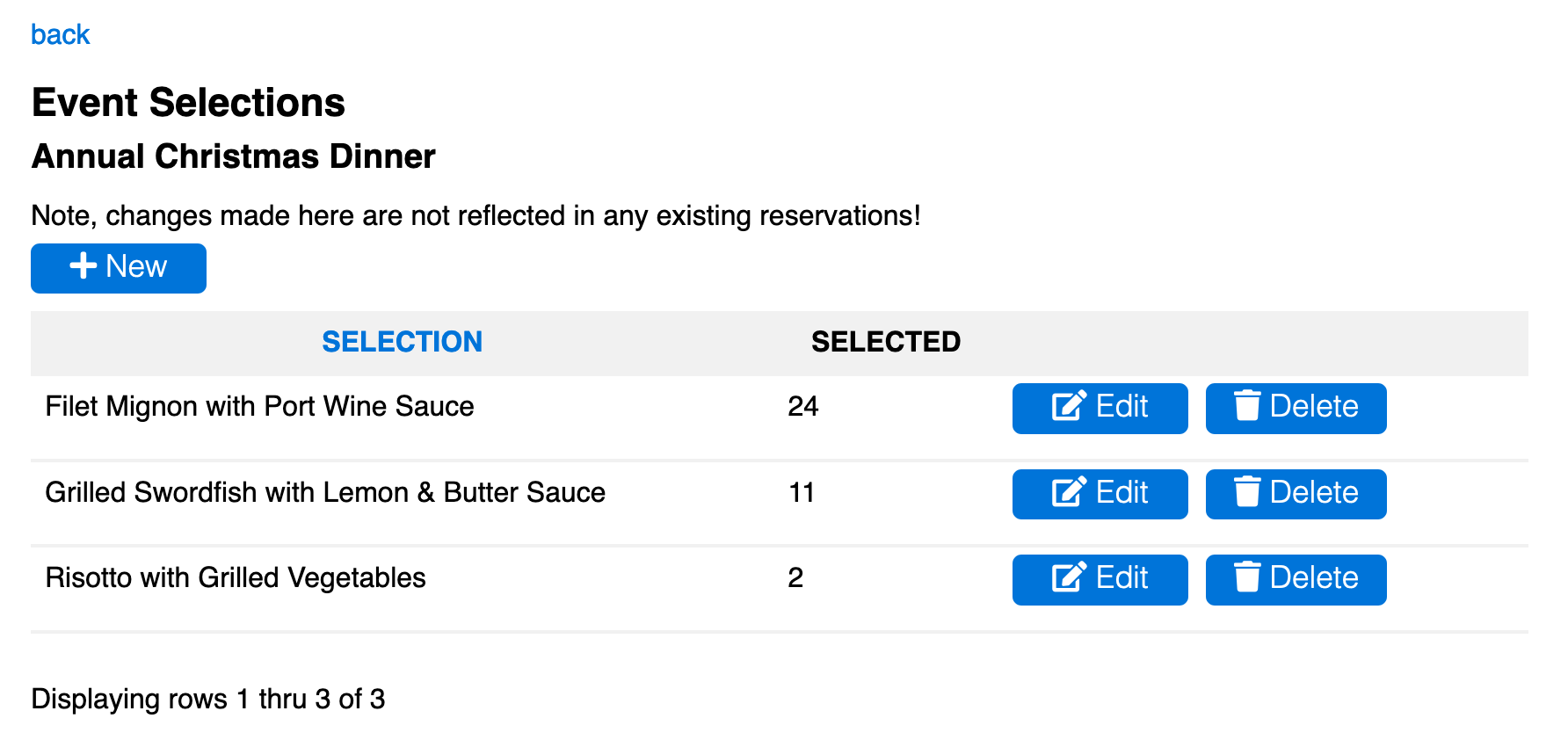This screenshot has width=1568, height=740.
Task: Click trash icon for Grilled Swordfish row
Action: click(x=1247, y=491)
